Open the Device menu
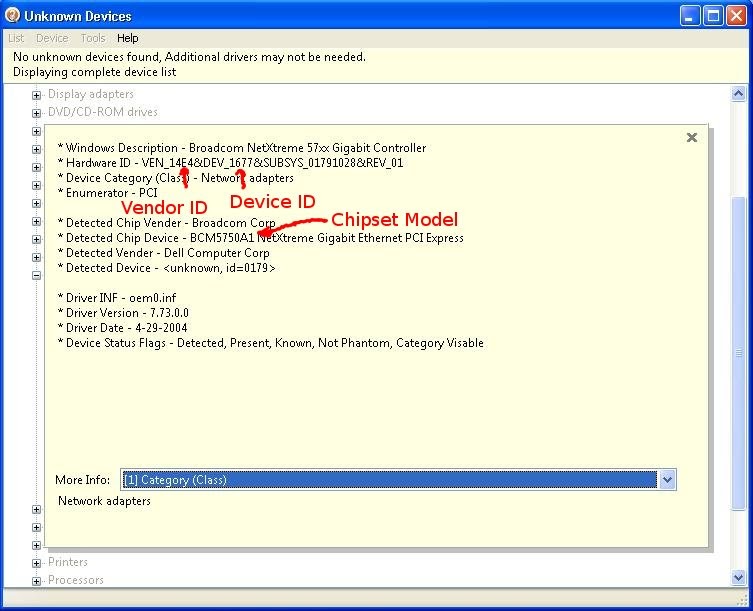The width and height of the screenshot is (753, 611). coord(52,38)
